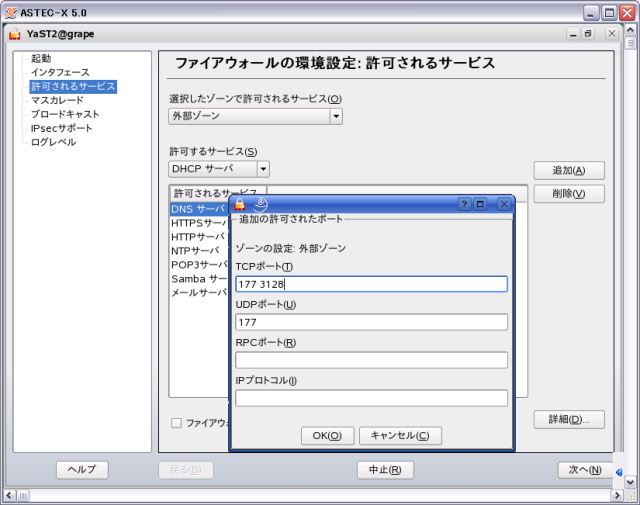Close the additional ports dialog
Screen dimensions: 640x505
click(503, 204)
